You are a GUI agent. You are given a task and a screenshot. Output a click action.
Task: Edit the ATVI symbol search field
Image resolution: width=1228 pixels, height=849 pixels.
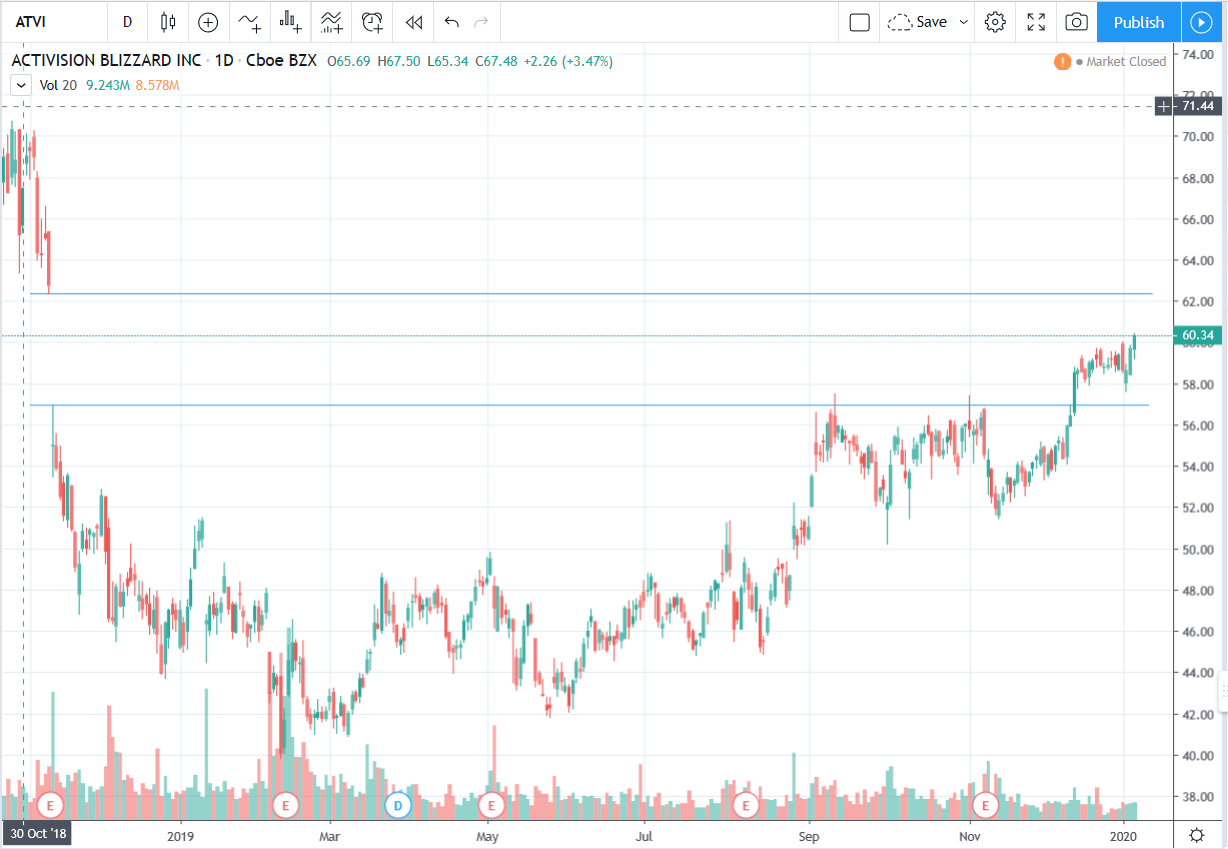(x=55, y=22)
